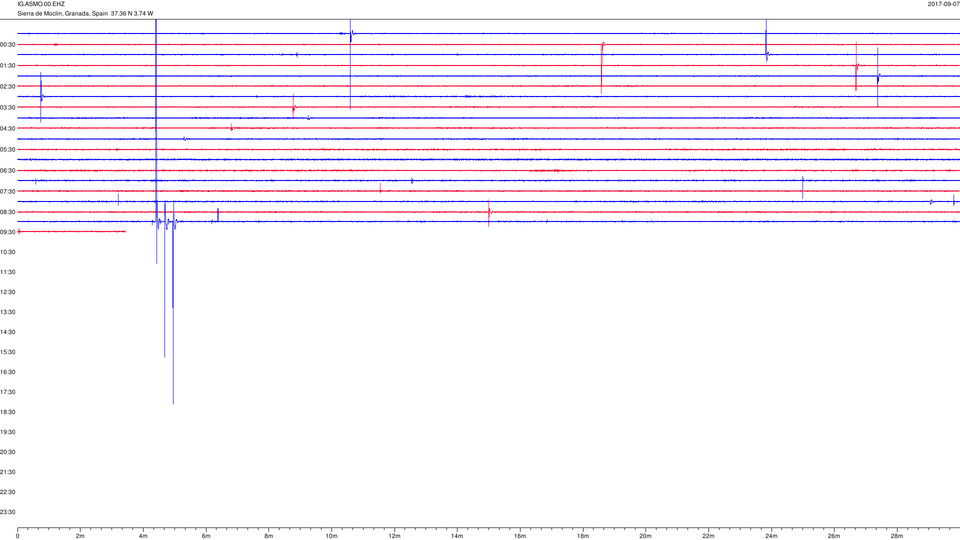
Task: Pick the 07:30 row label
Action: 7,192
